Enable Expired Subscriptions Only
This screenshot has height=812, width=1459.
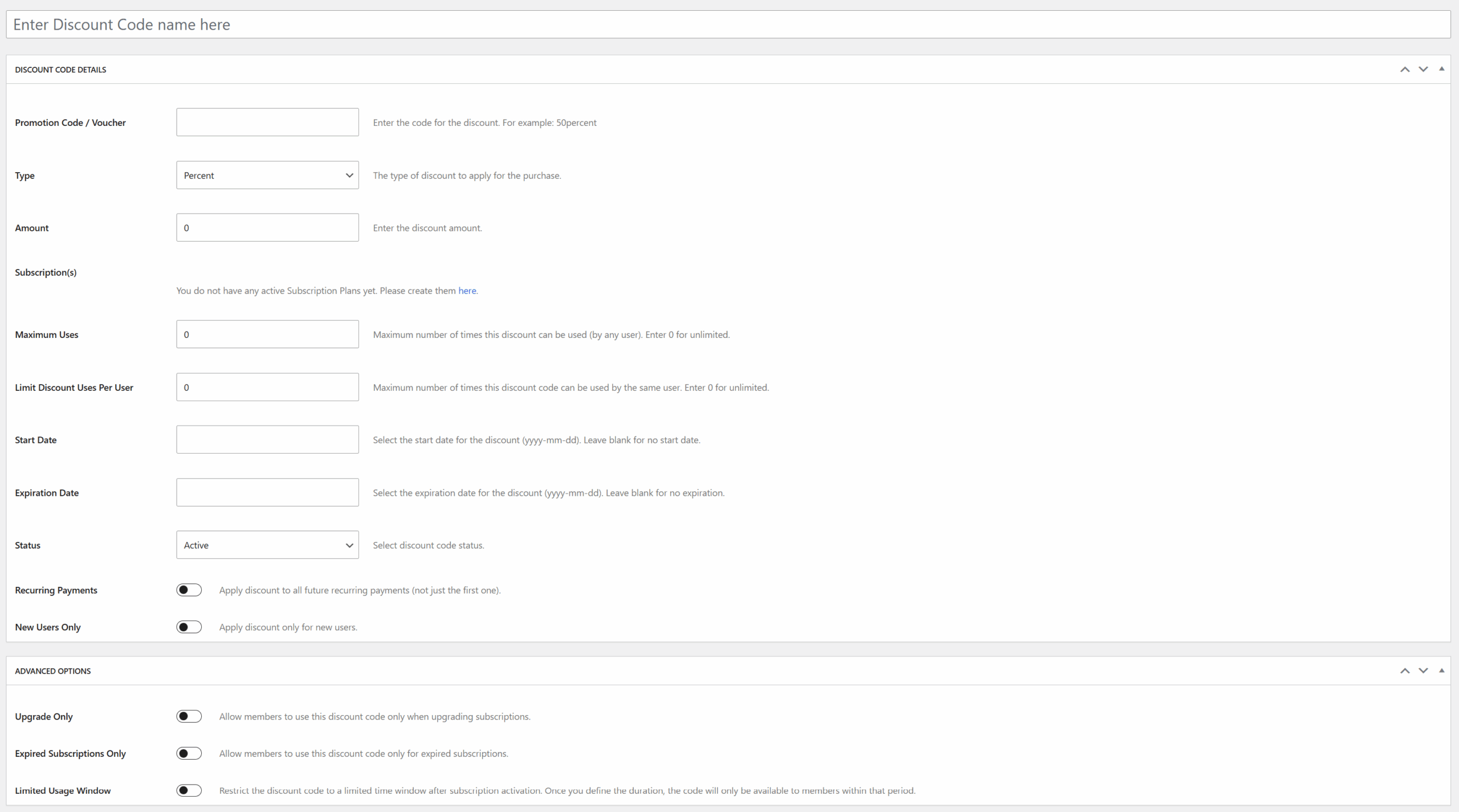[189, 753]
